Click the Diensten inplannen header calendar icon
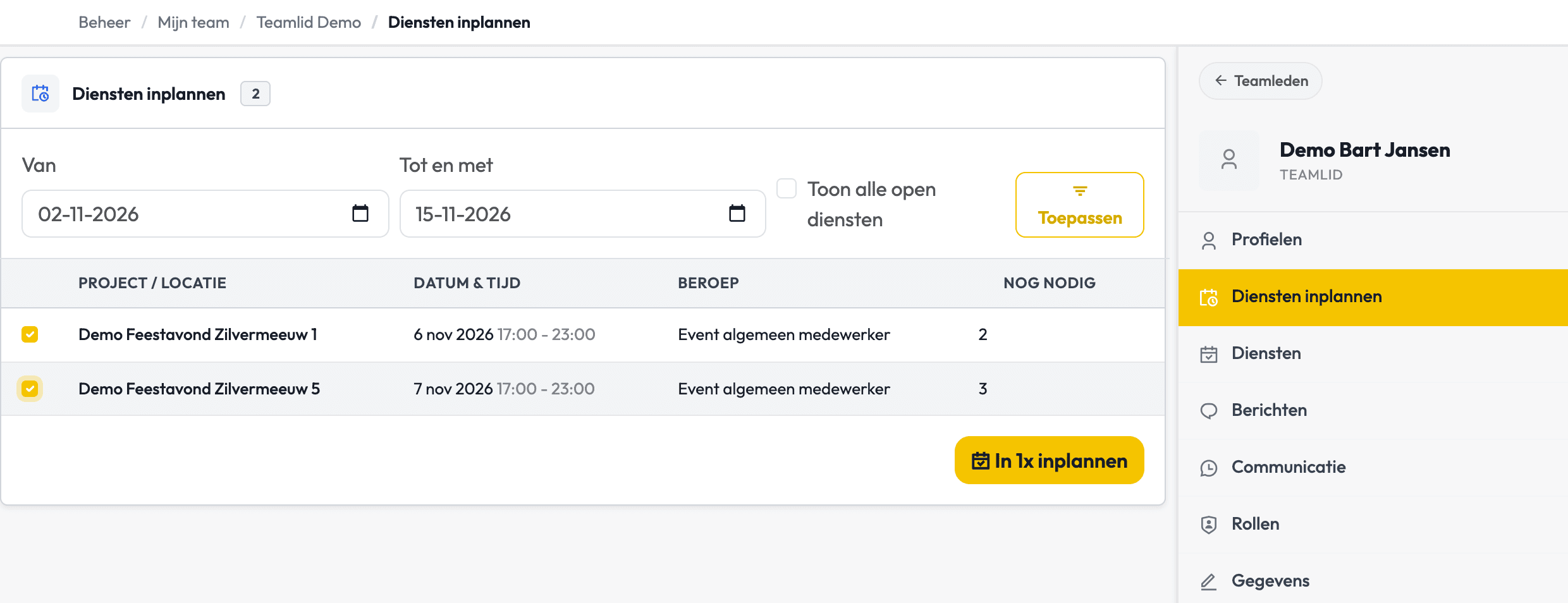The height and width of the screenshot is (603, 1568). (x=40, y=94)
